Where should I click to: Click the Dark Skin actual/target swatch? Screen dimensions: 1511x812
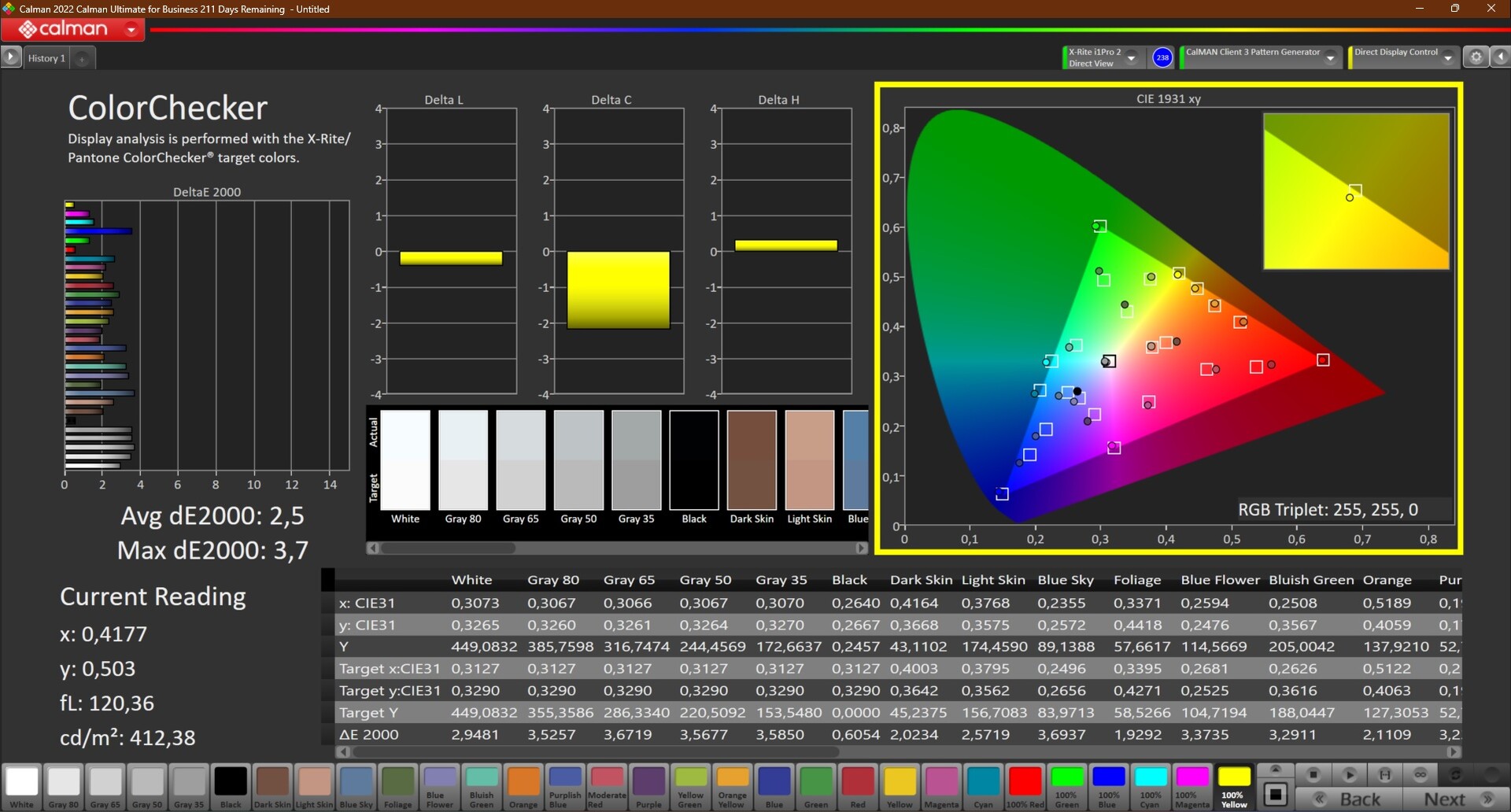pyautogui.click(x=752, y=460)
